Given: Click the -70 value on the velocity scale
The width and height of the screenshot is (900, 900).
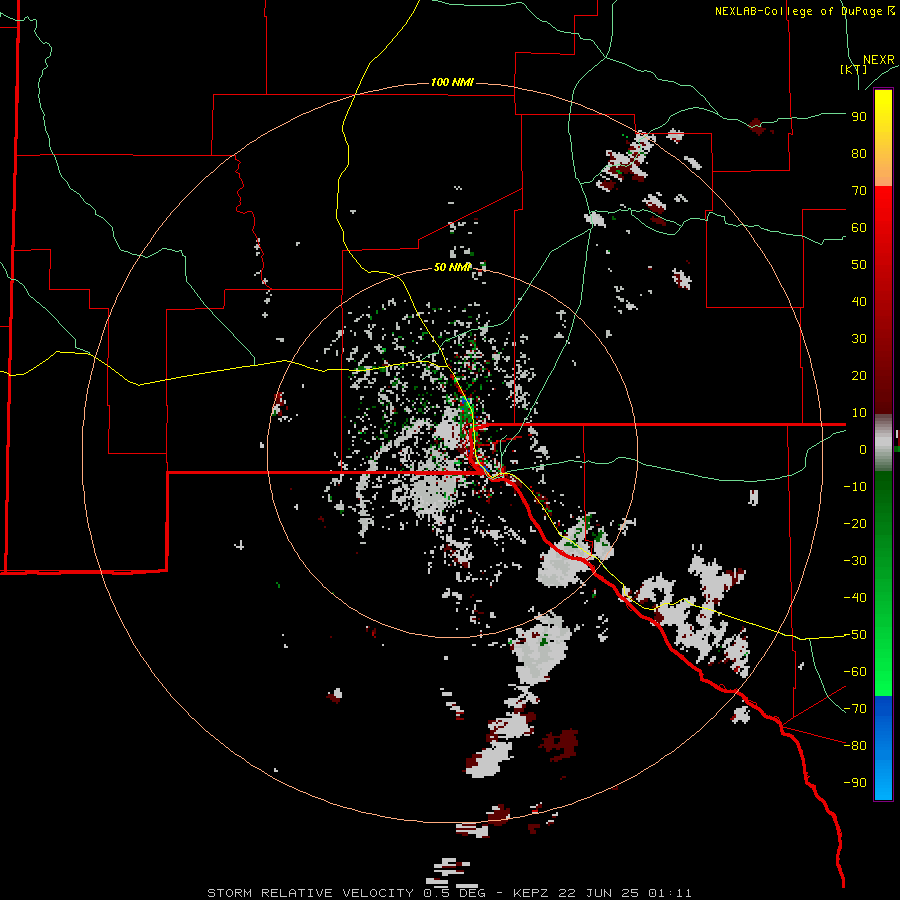Looking at the screenshot, I should click(855, 709).
